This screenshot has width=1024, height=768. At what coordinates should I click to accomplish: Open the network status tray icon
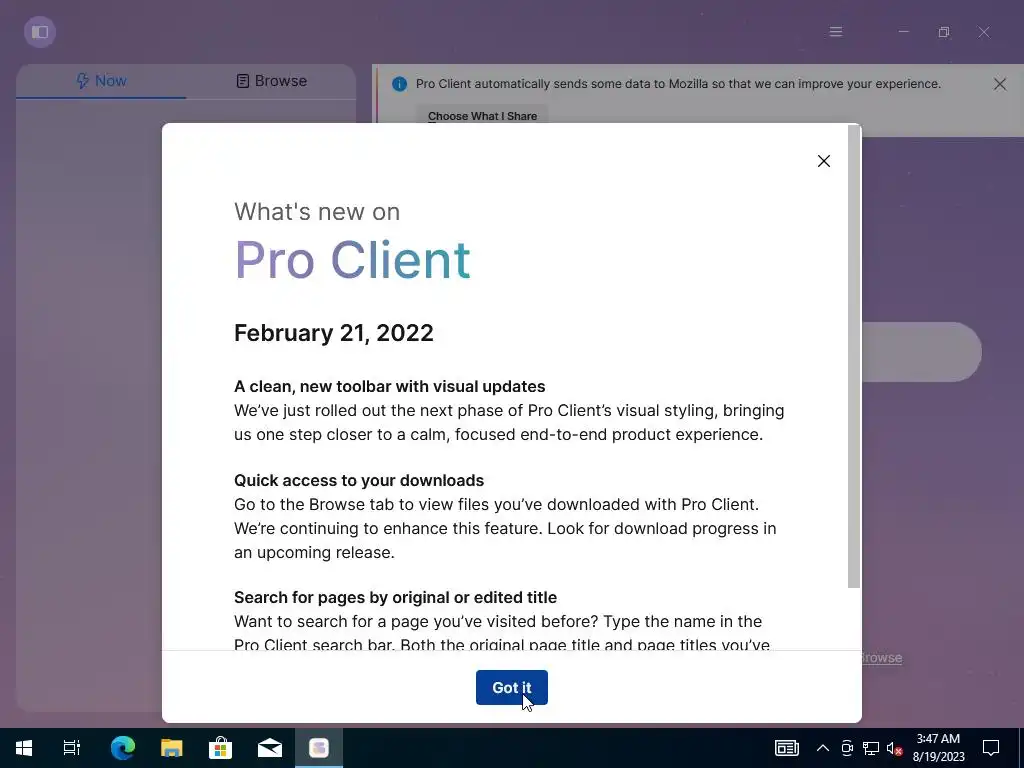871,748
